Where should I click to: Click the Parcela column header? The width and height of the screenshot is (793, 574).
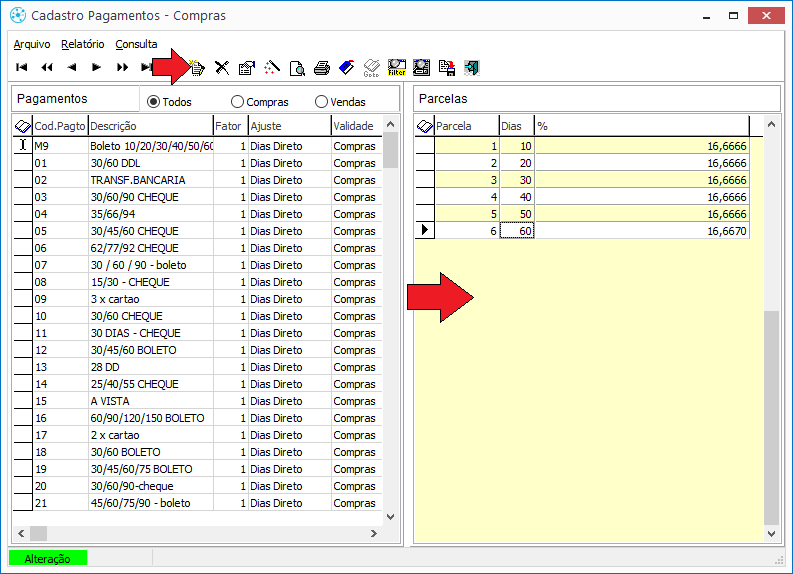click(x=467, y=126)
